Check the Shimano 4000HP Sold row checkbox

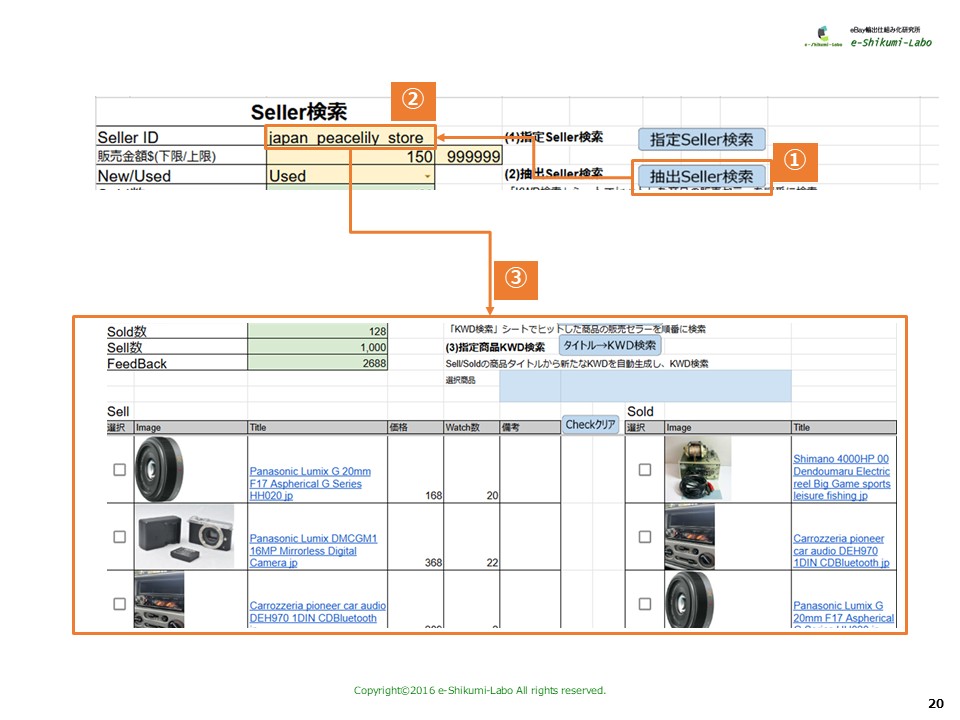tap(645, 470)
